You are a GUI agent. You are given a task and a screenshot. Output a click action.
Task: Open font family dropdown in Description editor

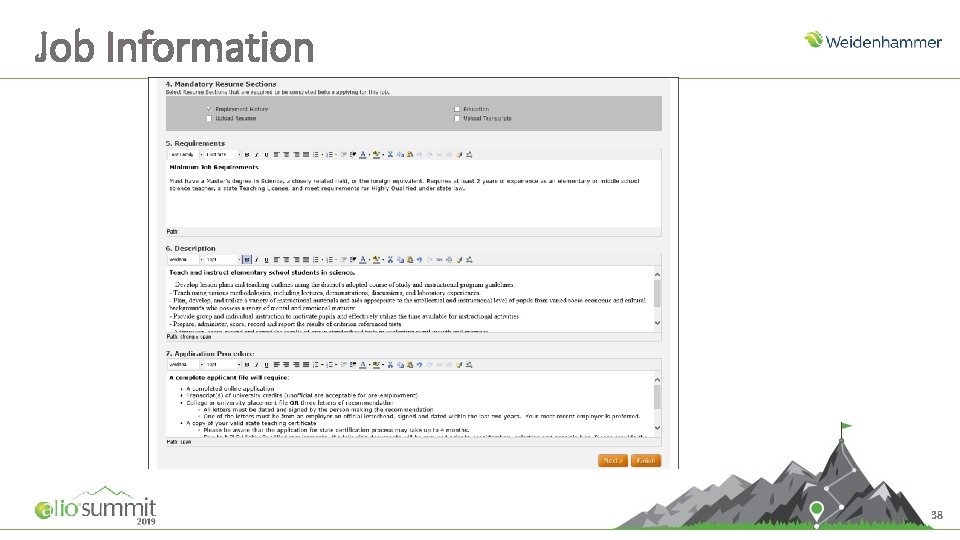pyautogui.click(x=186, y=260)
